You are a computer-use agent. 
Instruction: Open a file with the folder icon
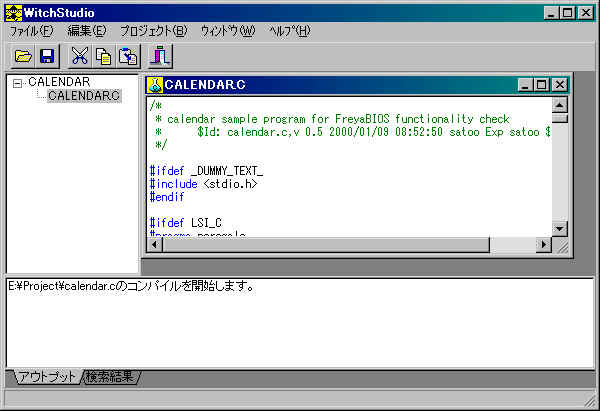coord(23,56)
